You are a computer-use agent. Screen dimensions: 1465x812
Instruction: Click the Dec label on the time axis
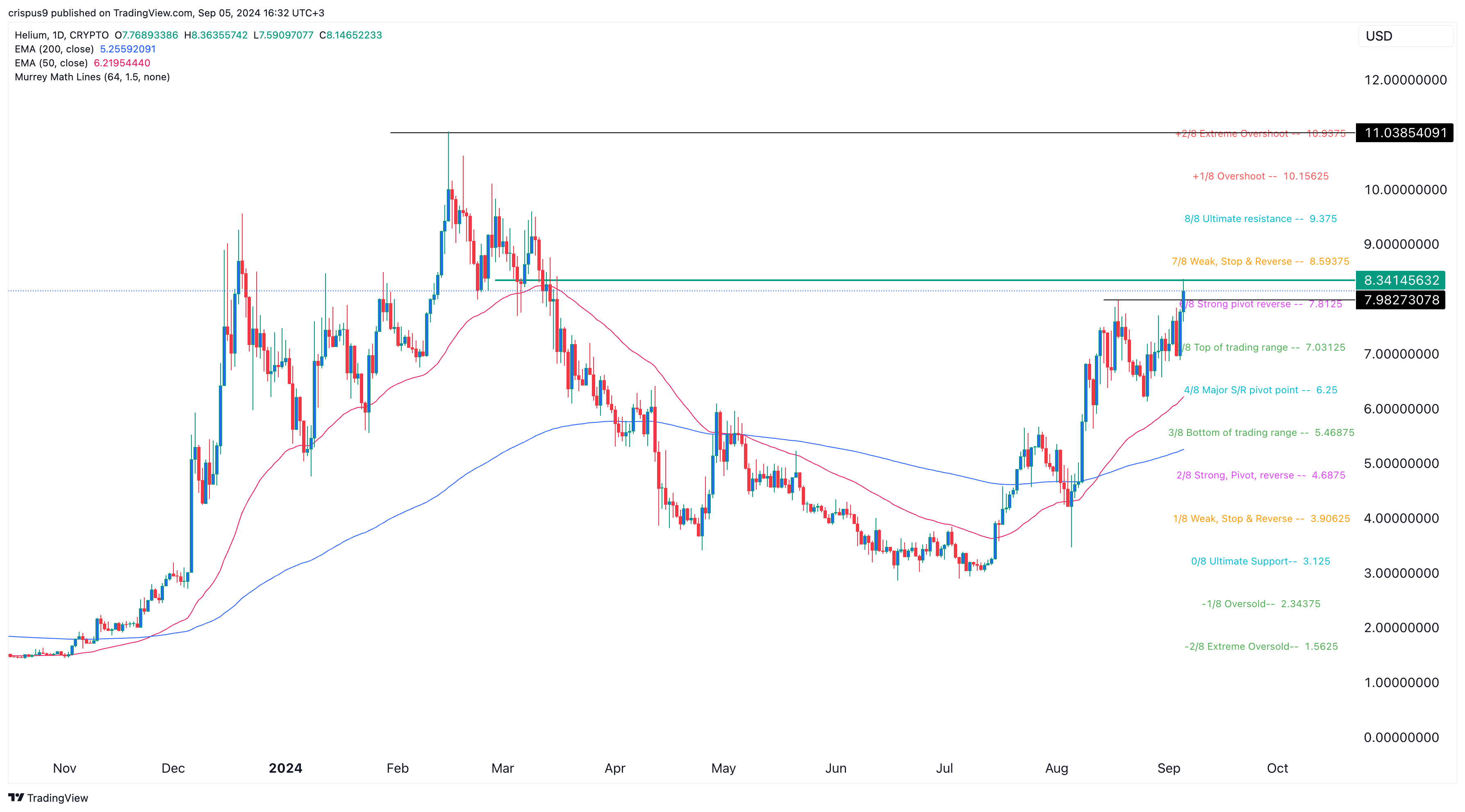tap(173, 768)
